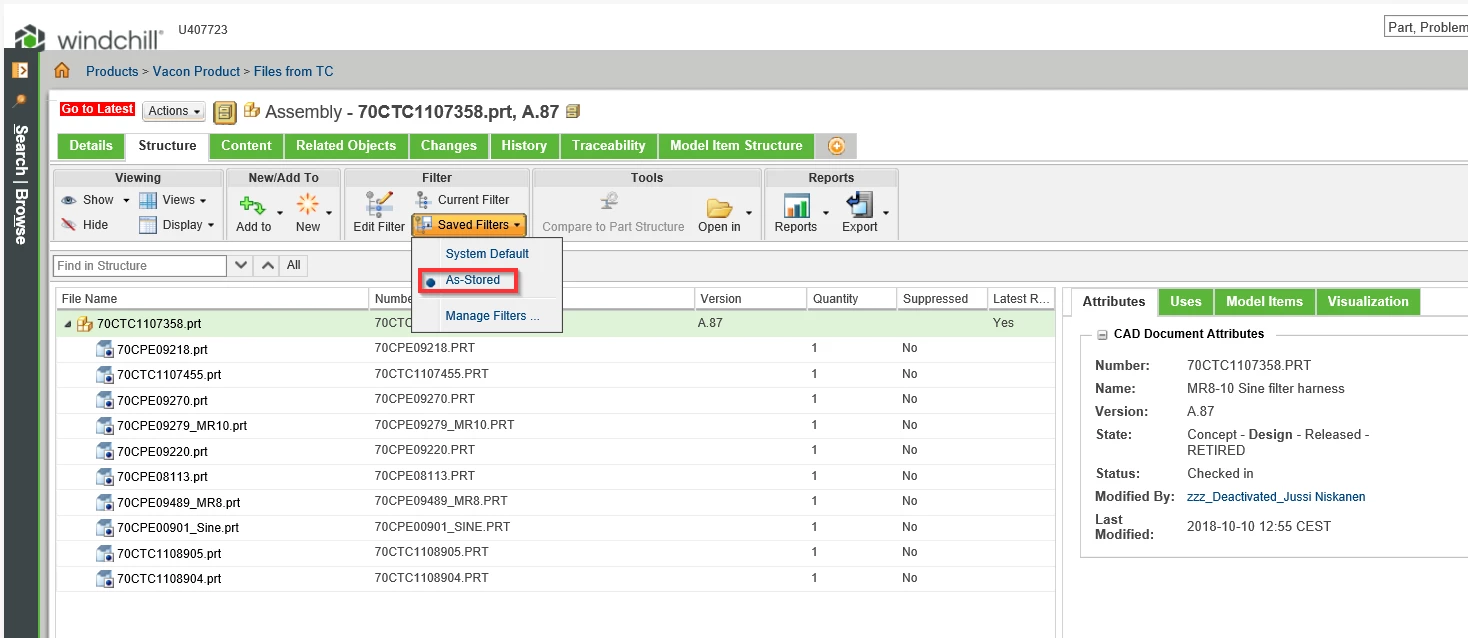Click the Hide eye icon
This screenshot has height=638, width=1468.
(69, 225)
